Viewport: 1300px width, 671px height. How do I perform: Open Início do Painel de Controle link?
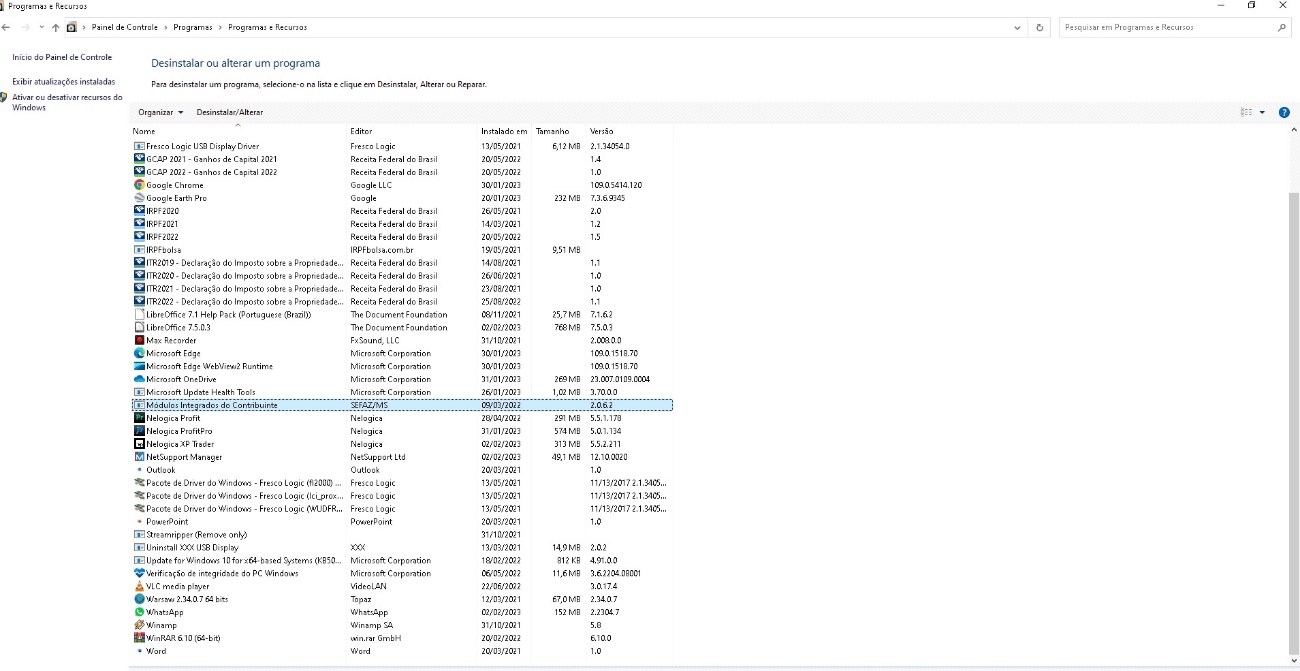pyautogui.click(x=62, y=57)
